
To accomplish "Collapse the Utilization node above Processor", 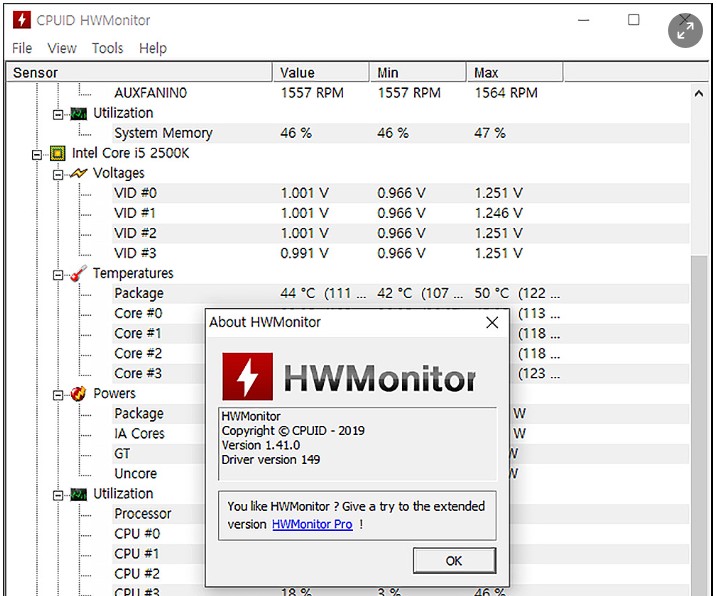I will point(58,495).
